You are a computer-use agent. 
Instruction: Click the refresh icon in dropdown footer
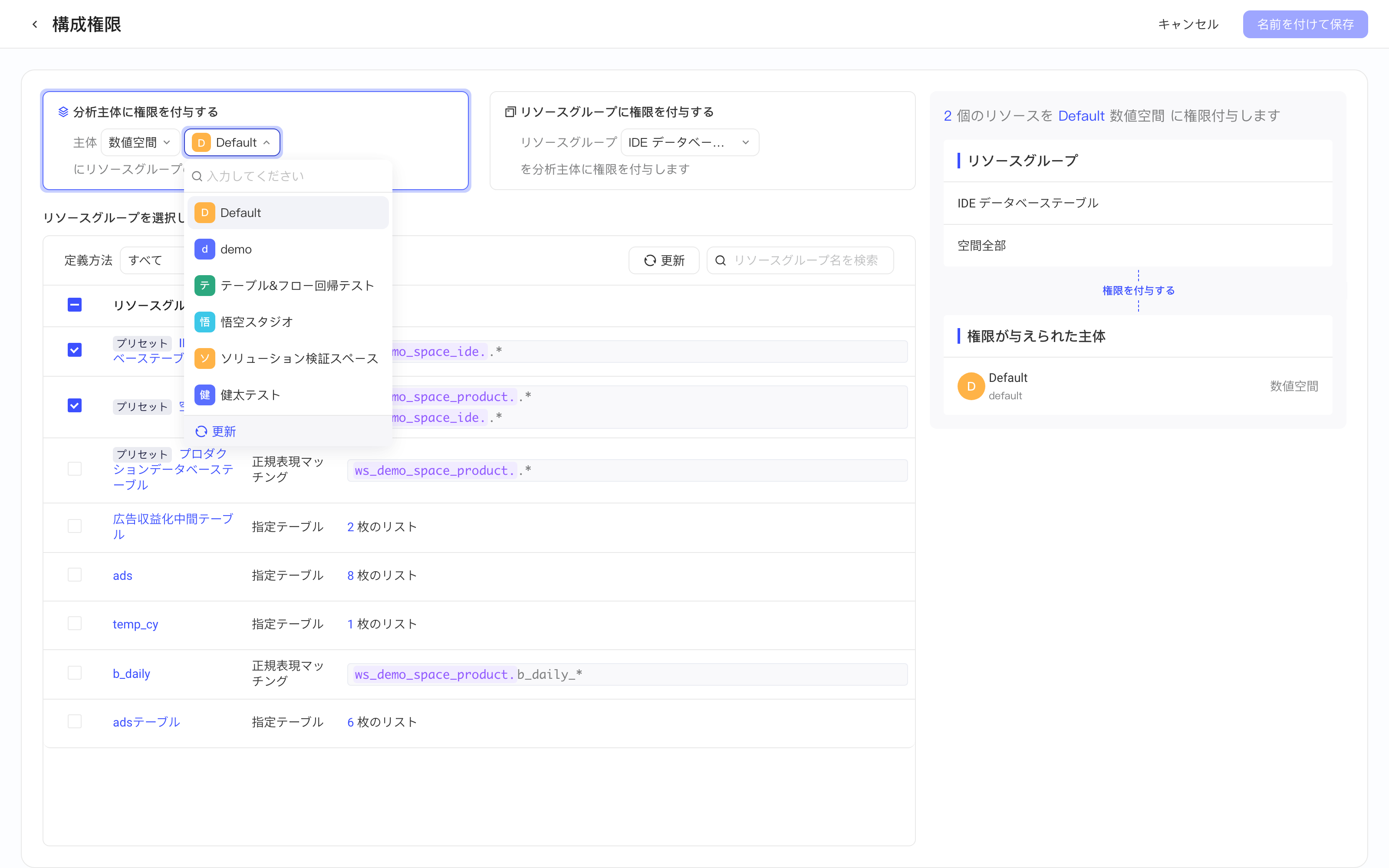click(201, 432)
